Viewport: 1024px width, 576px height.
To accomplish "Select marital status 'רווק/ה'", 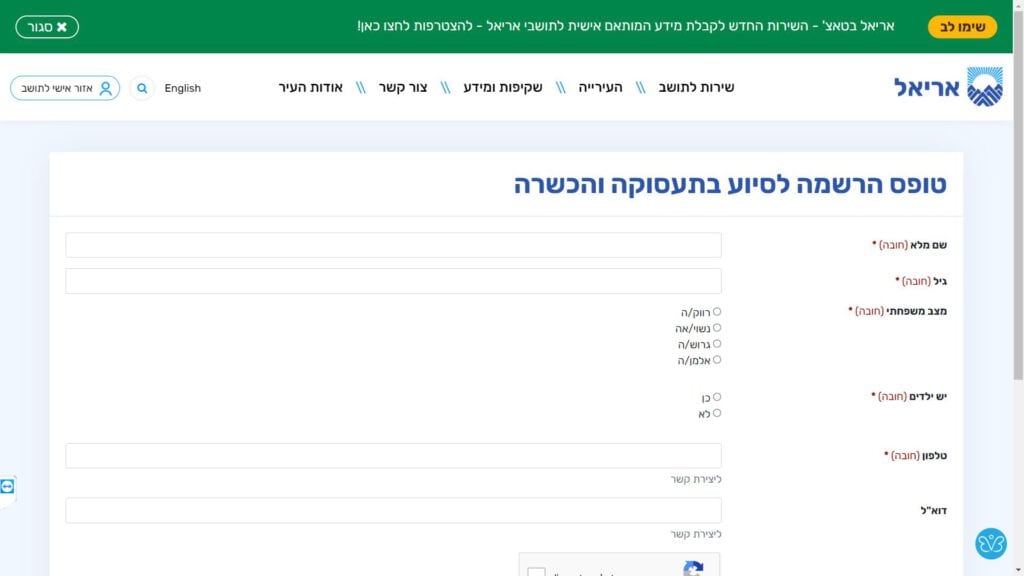I will 717,312.
